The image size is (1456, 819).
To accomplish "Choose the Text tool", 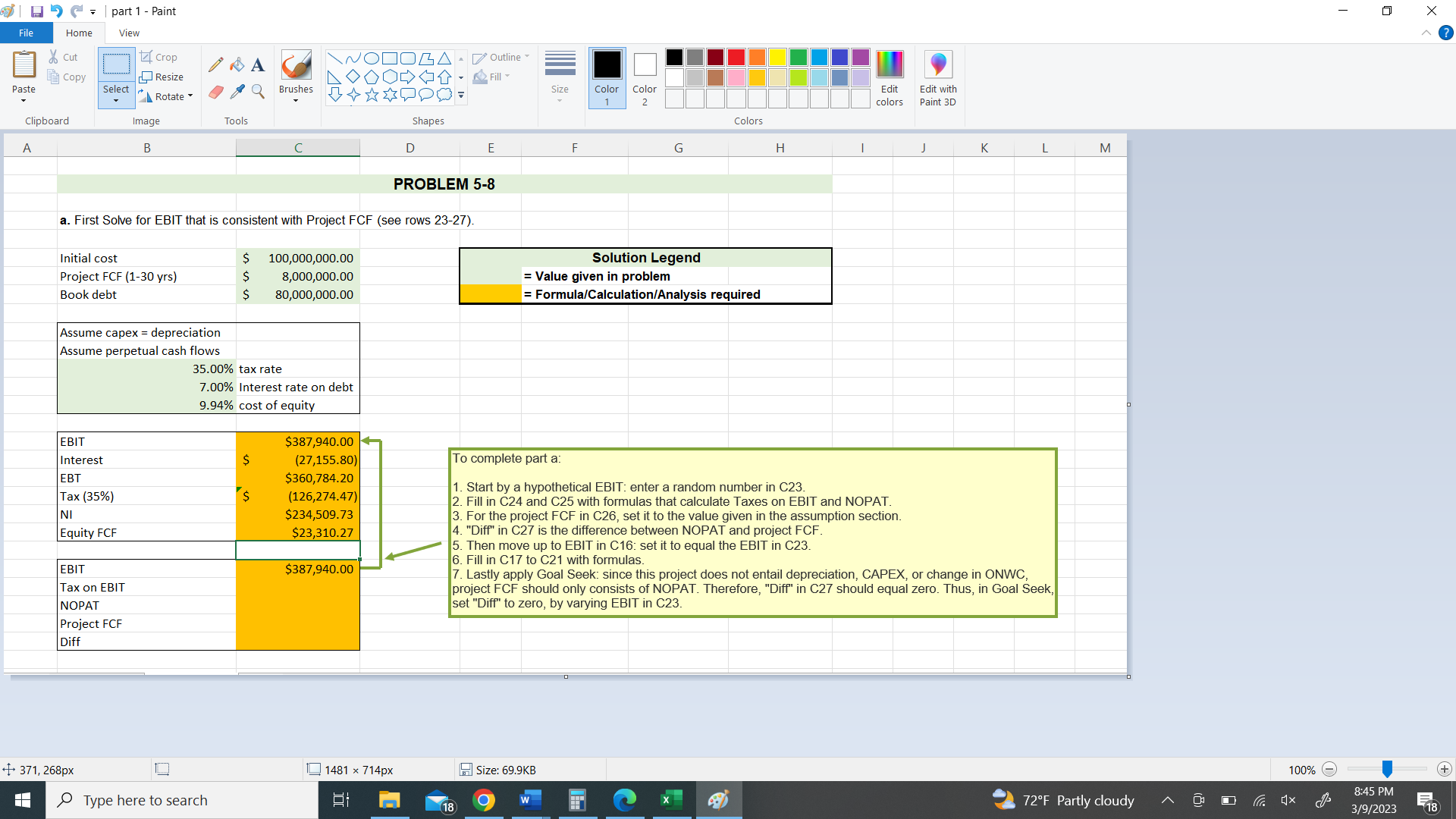I will (258, 64).
